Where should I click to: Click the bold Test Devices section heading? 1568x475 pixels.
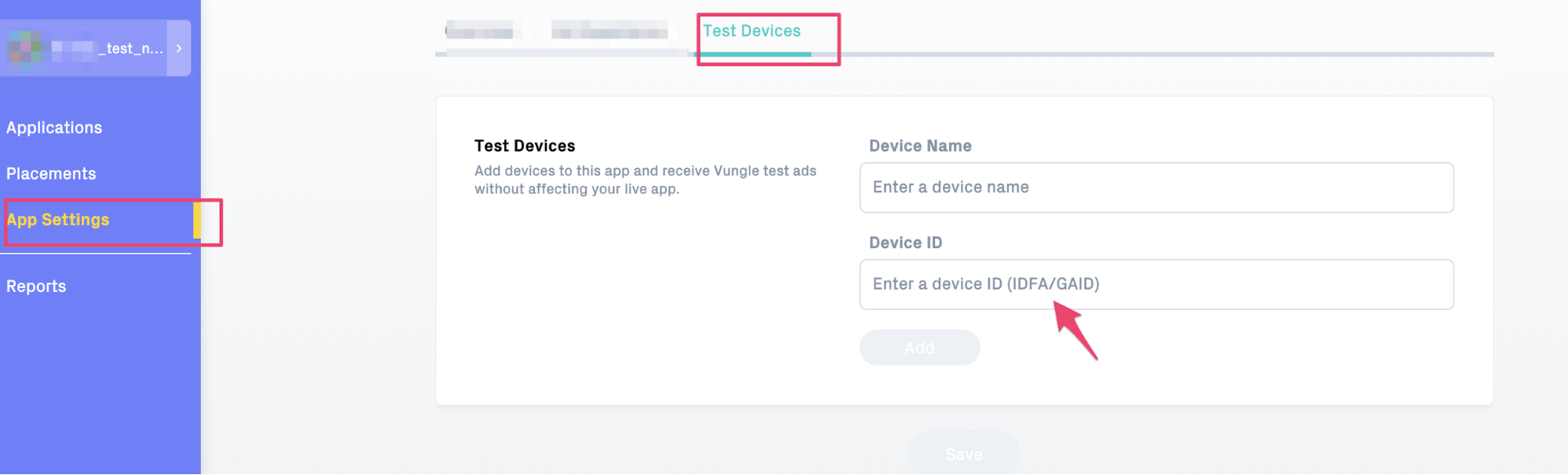525,146
